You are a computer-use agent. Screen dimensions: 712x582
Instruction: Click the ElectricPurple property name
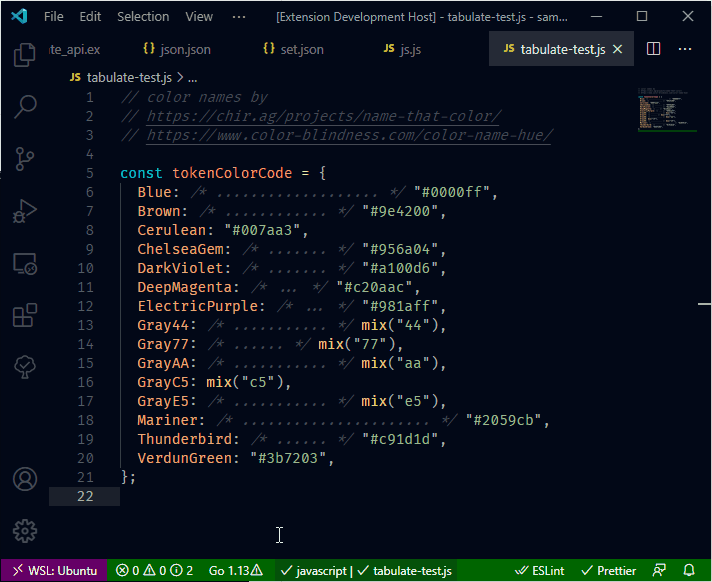[x=198, y=306]
